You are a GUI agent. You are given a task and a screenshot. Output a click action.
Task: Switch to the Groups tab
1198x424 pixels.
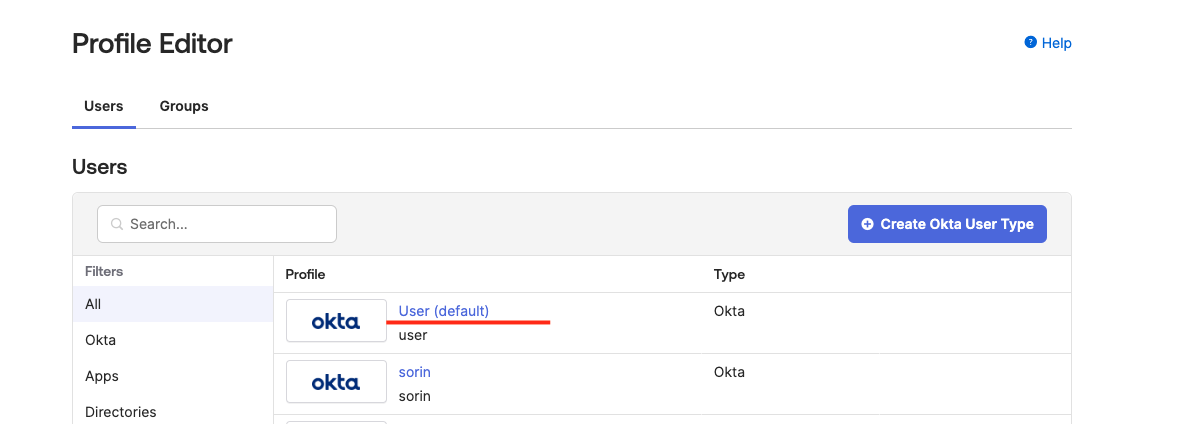(184, 106)
